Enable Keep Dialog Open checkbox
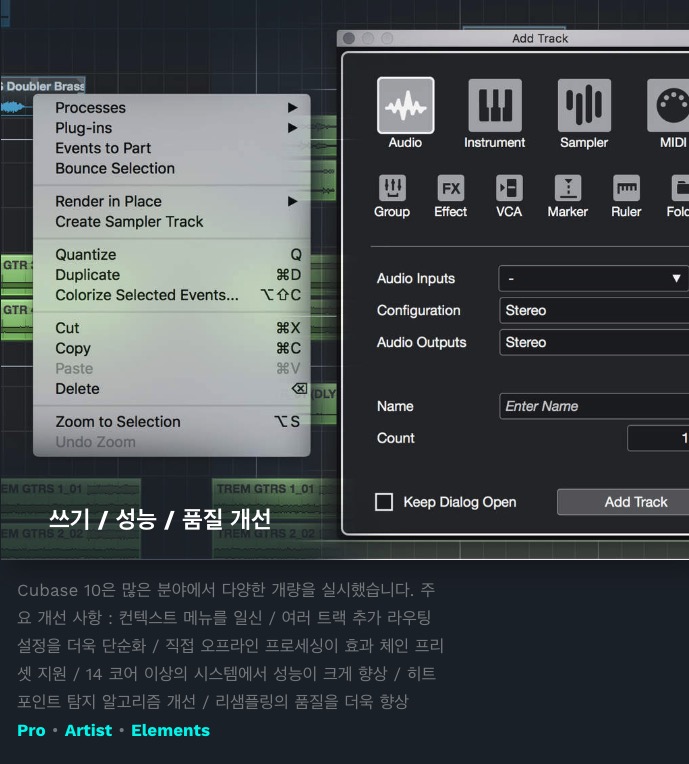This screenshot has width=689, height=764. 384,501
